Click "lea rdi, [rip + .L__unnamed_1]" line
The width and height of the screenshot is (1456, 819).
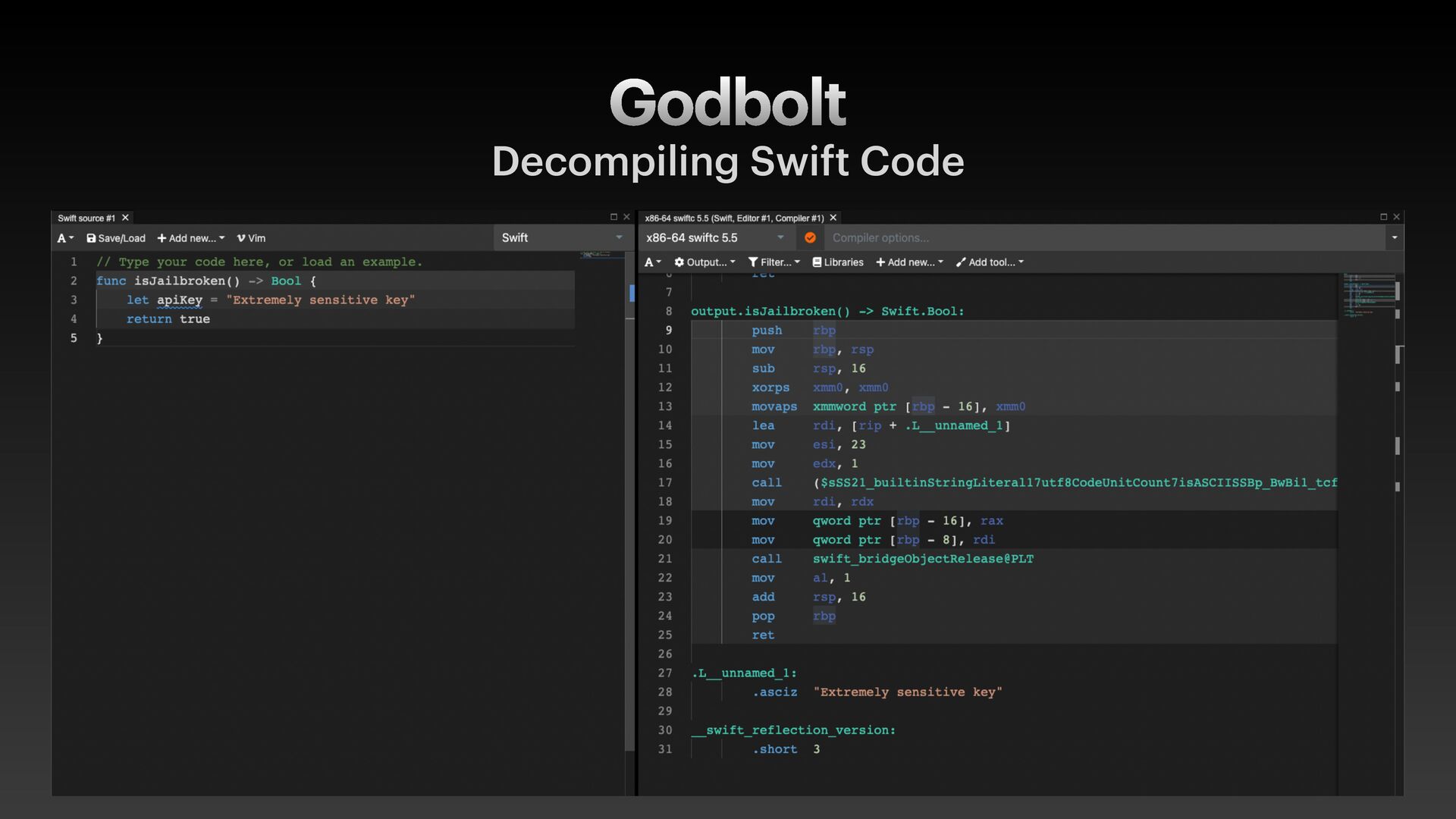tap(880, 426)
